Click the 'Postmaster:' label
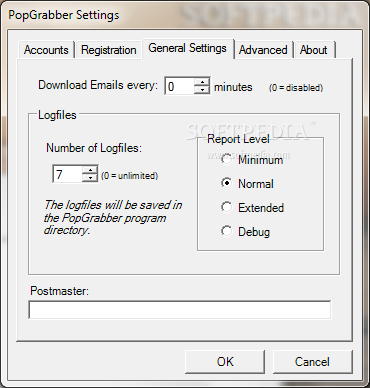 60,291
